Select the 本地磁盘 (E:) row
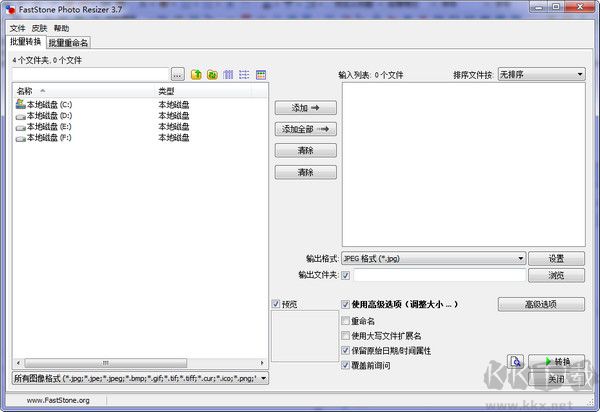The image size is (600, 412). pos(140,127)
